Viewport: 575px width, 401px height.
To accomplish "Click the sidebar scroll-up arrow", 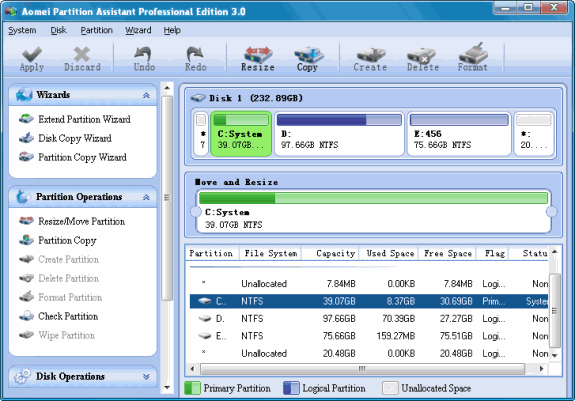I will pyautogui.click(x=167, y=88).
